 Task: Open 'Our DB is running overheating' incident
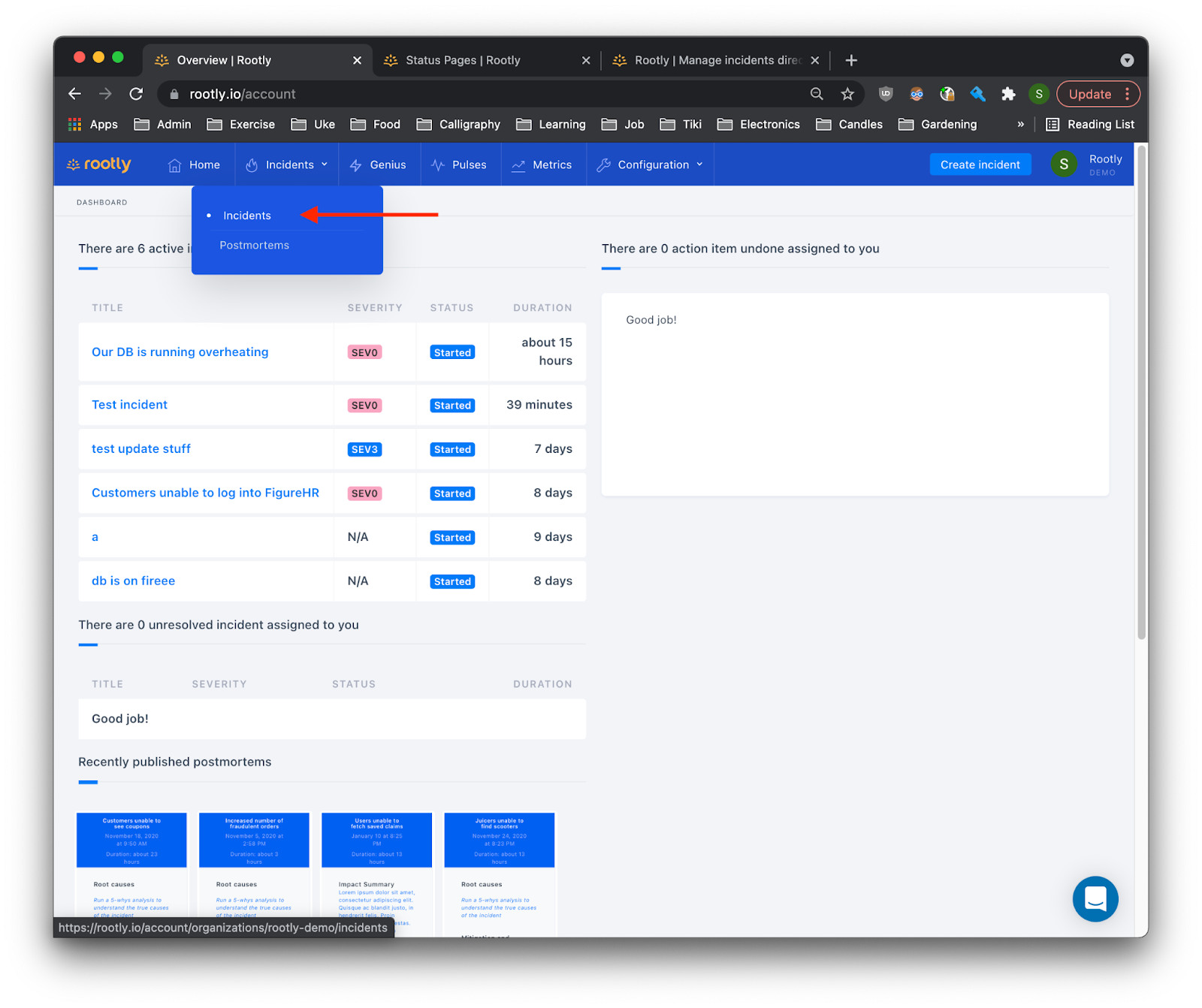coord(180,352)
